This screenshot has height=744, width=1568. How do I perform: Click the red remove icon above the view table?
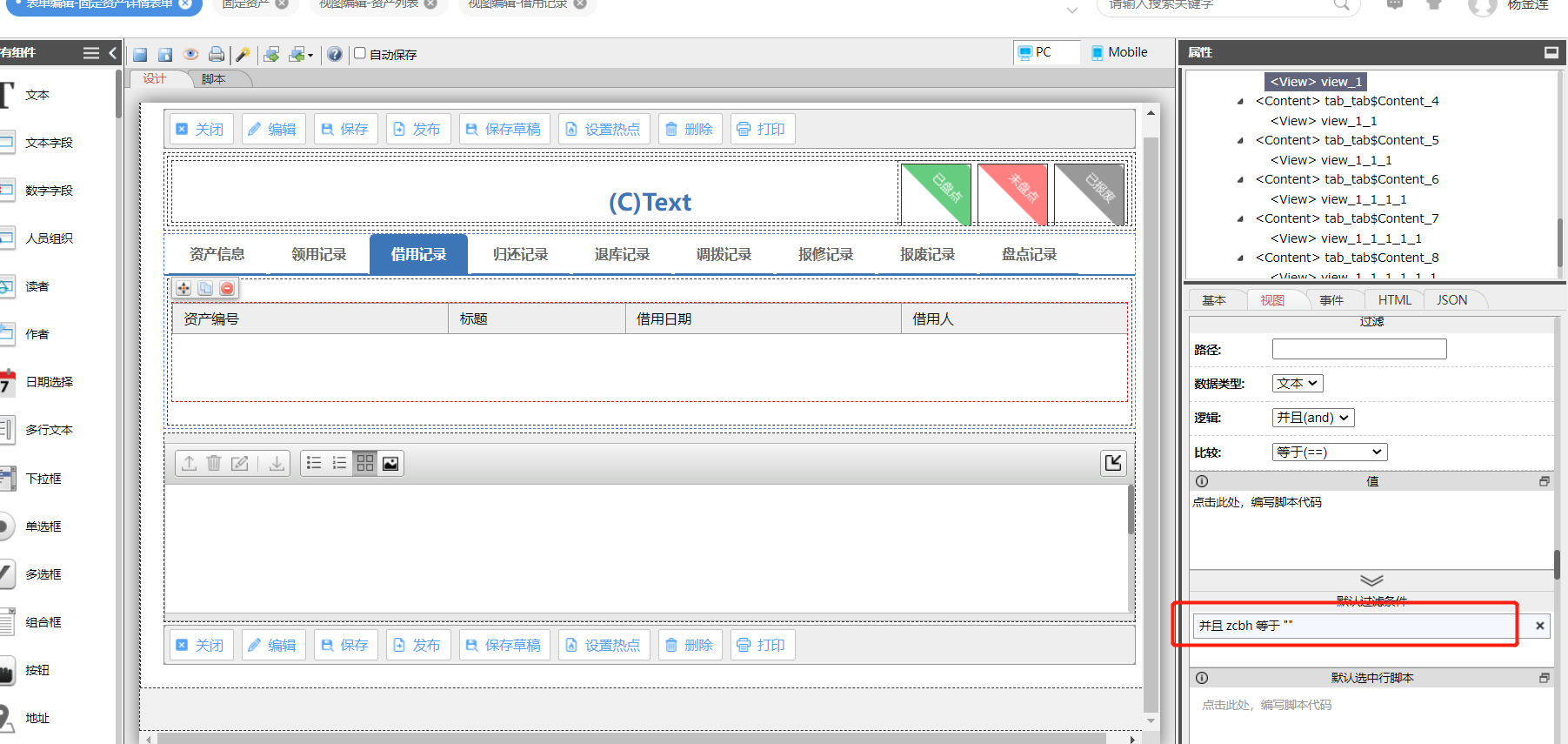(227, 288)
